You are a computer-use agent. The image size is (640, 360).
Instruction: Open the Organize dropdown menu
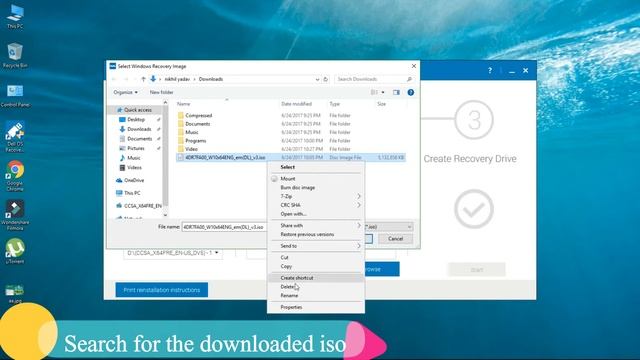tap(125, 93)
